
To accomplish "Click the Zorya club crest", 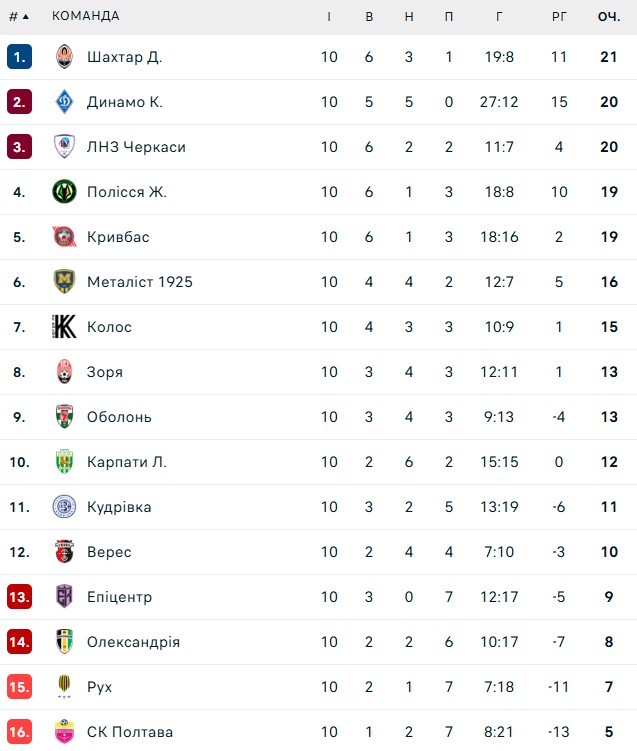I will tap(64, 372).
